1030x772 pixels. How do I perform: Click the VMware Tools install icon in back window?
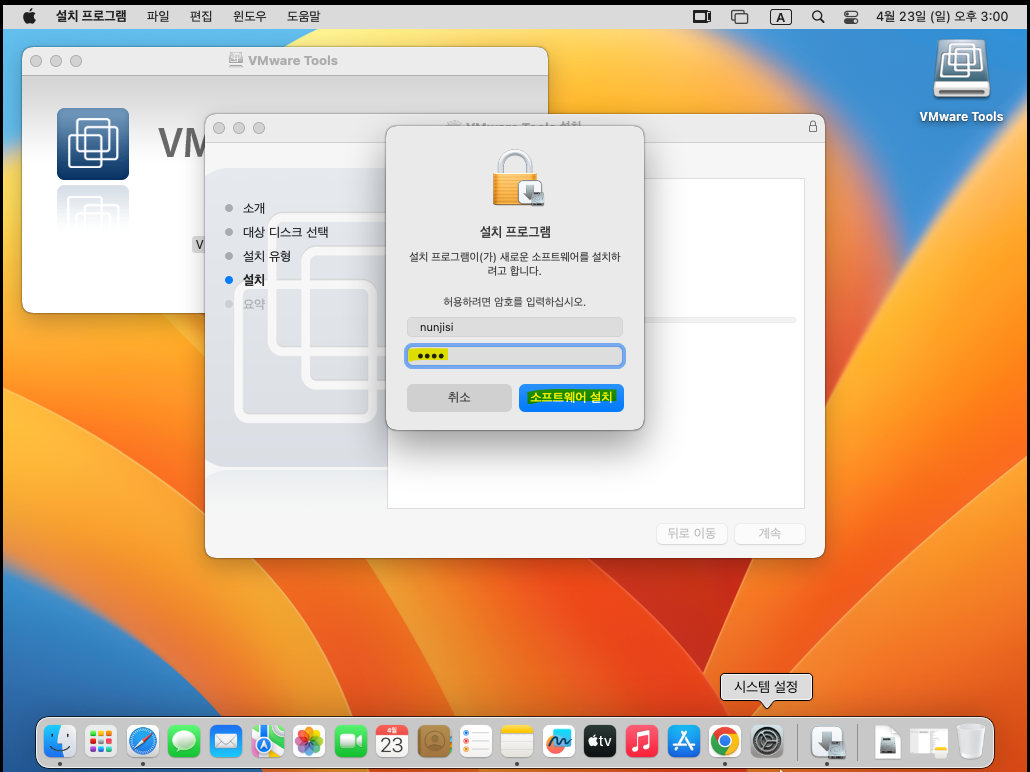coord(93,144)
